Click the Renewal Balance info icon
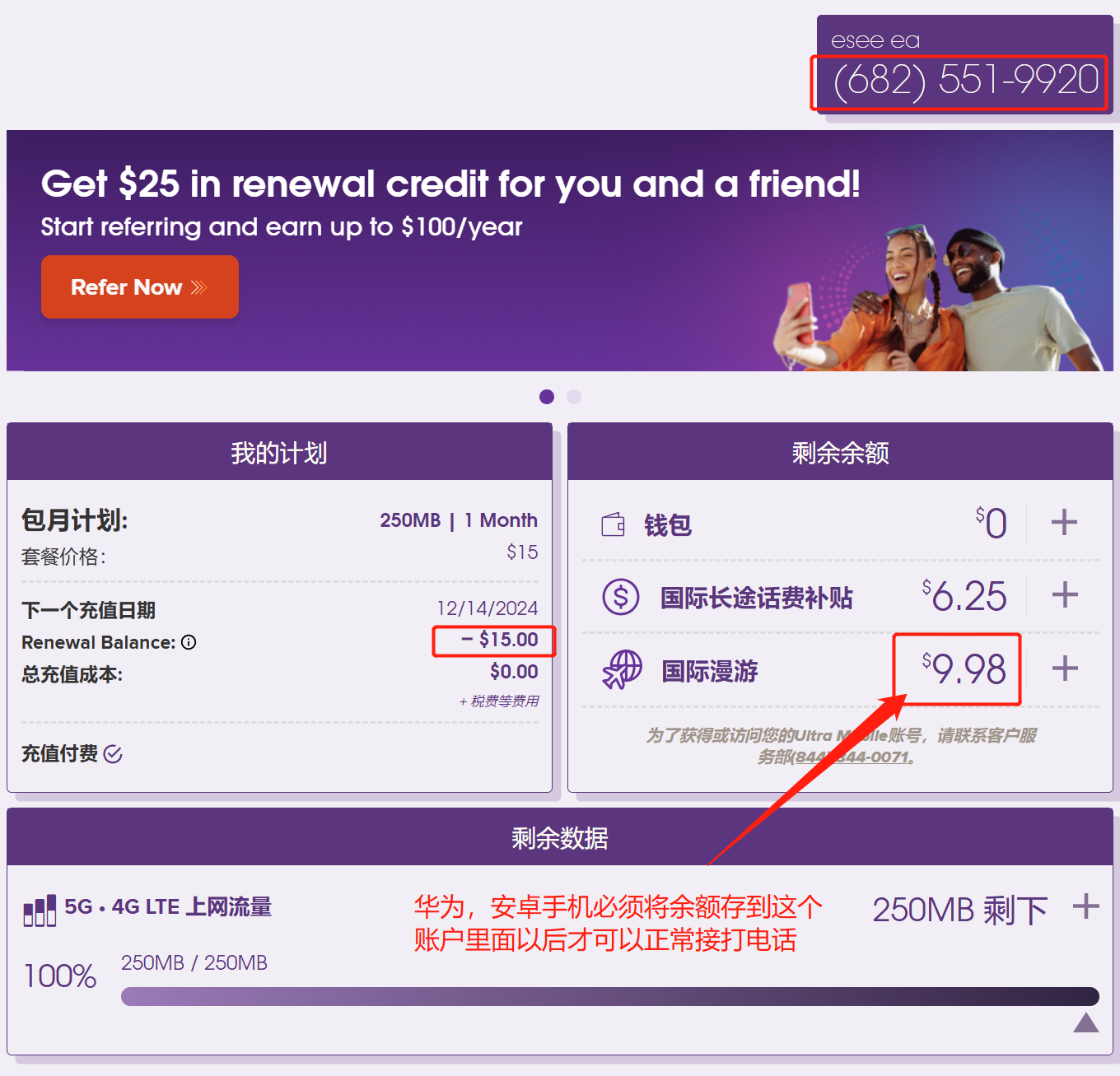The height and width of the screenshot is (1076, 1120). [x=189, y=642]
